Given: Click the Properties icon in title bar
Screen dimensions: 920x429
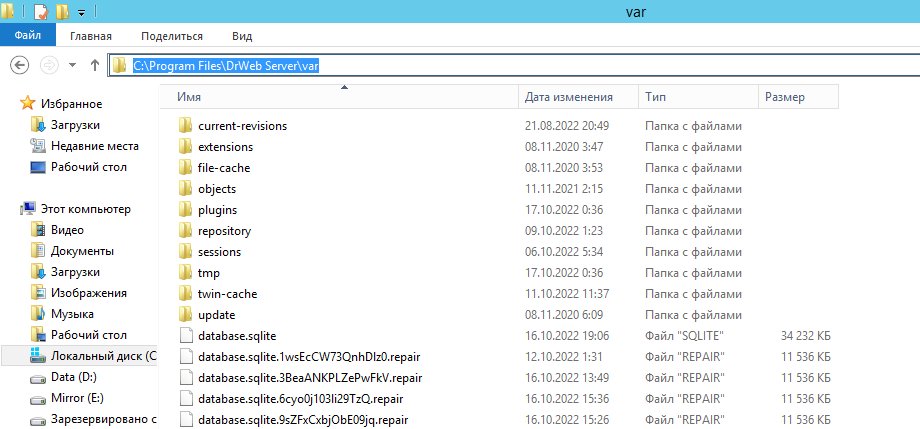Looking at the screenshot, I should 40,13.
